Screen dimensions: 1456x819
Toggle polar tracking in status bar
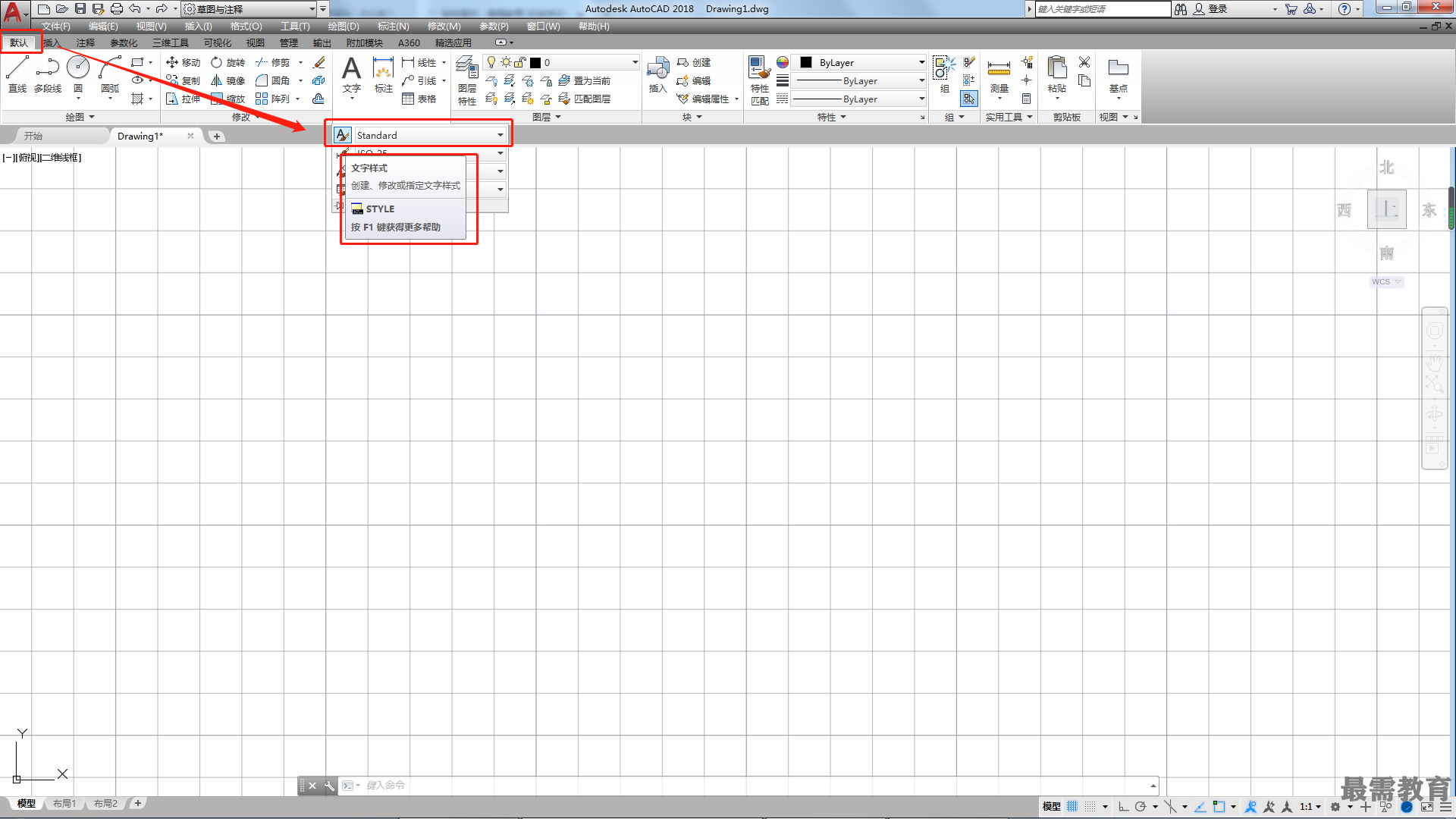[1141, 807]
